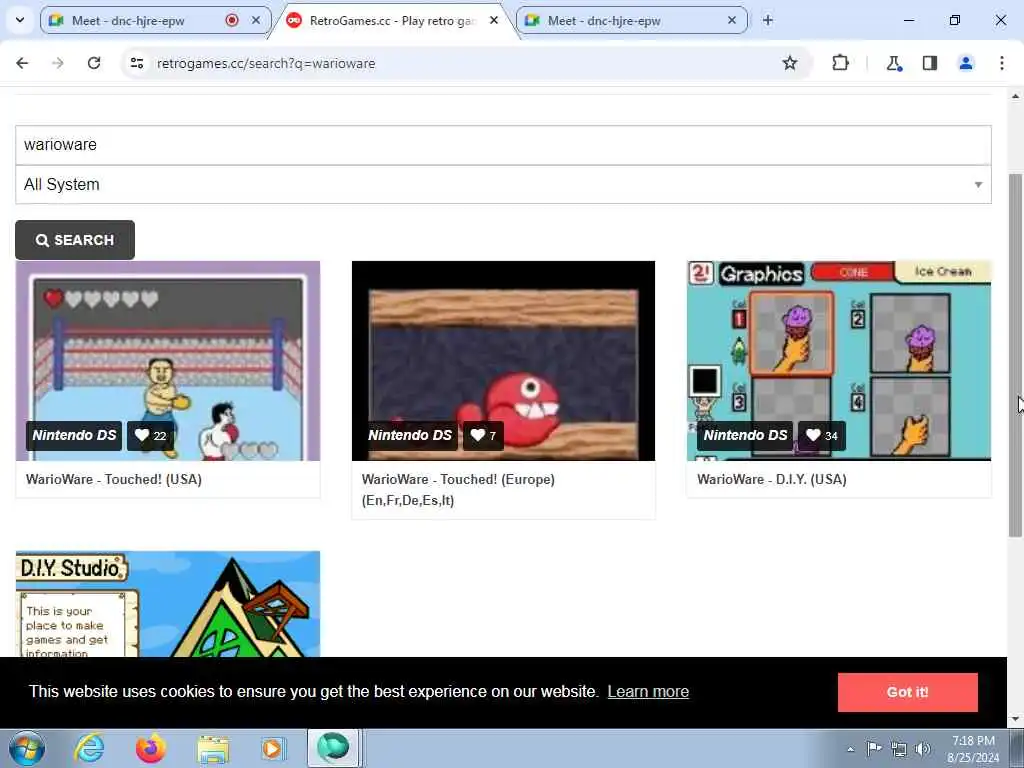Click Nintendo DS badge on Touched Europe
This screenshot has height=768, width=1024.
coord(409,436)
